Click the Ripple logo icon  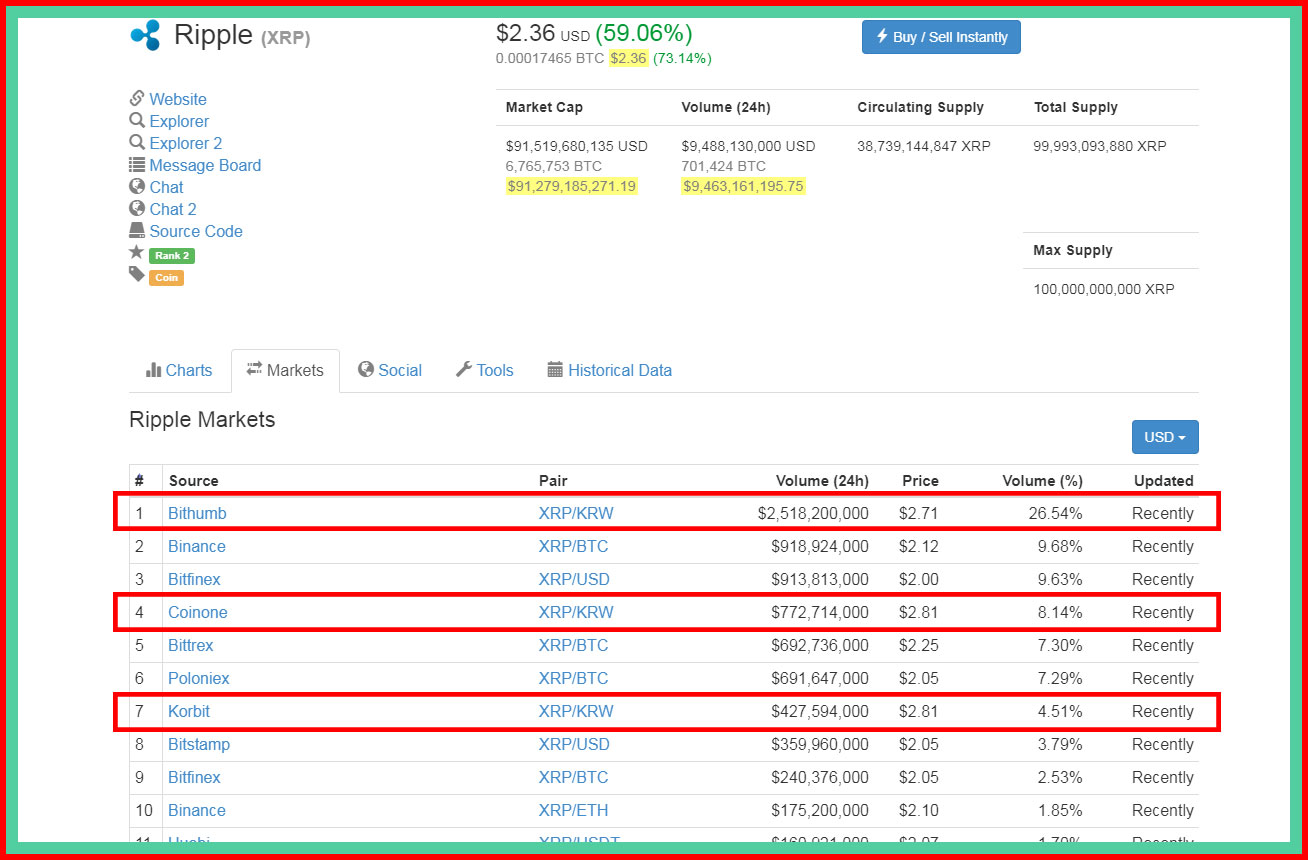point(145,35)
